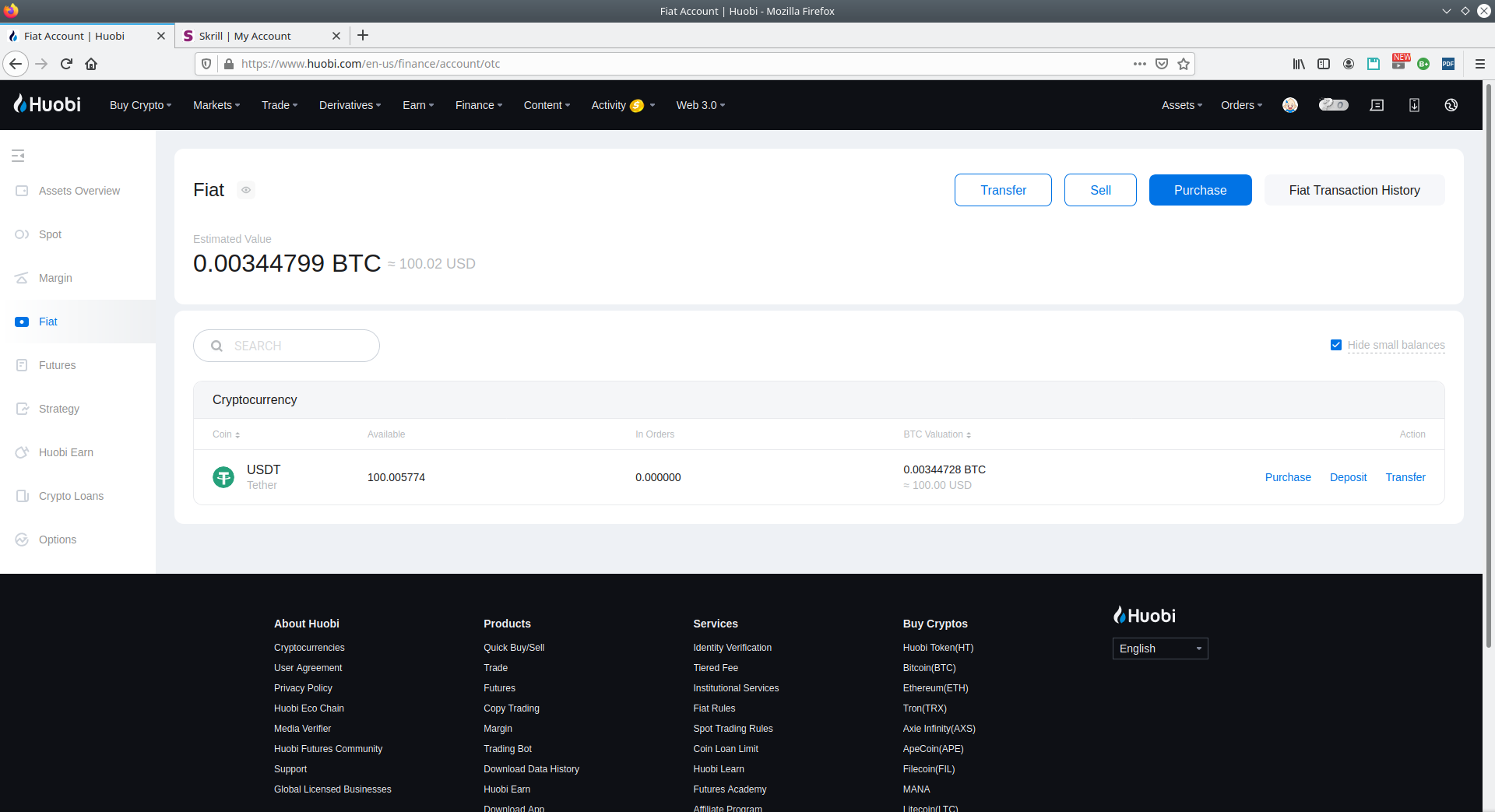Open Assets Overview in sidebar
This screenshot has height=812, width=1495.
tap(78, 191)
